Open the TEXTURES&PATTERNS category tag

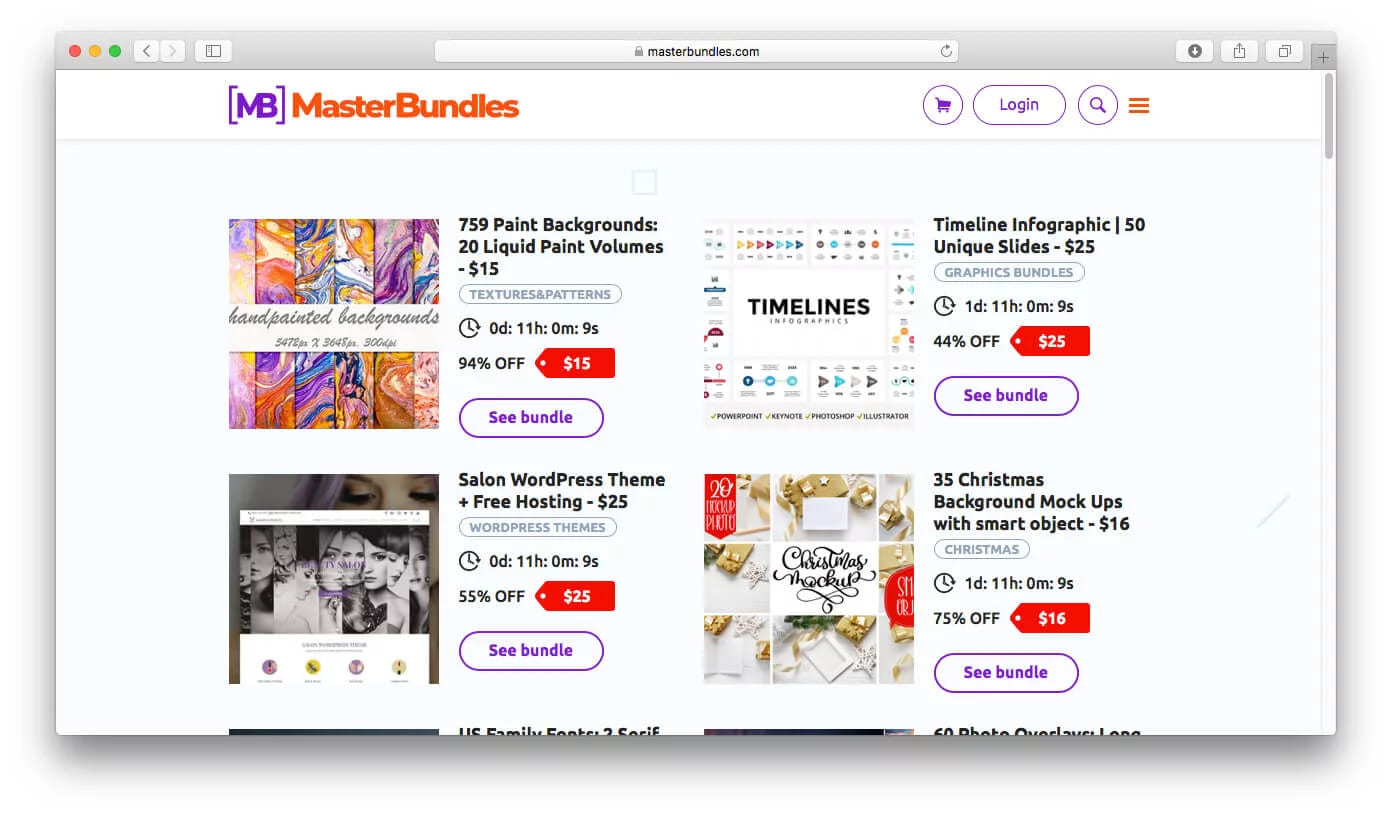(540, 294)
